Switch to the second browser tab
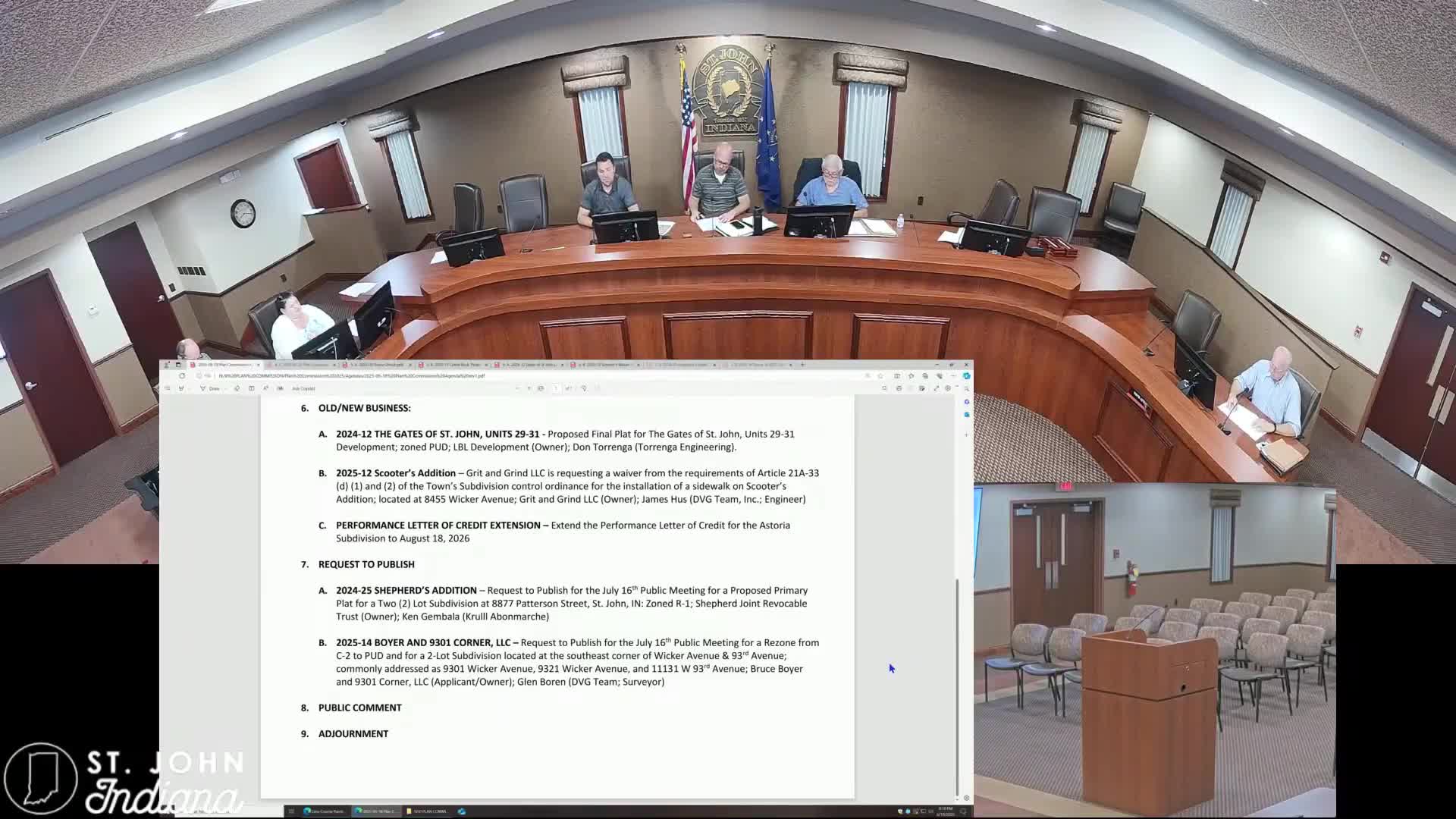This screenshot has height=819, width=1456. pyautogui.click(x=300, y=365)
